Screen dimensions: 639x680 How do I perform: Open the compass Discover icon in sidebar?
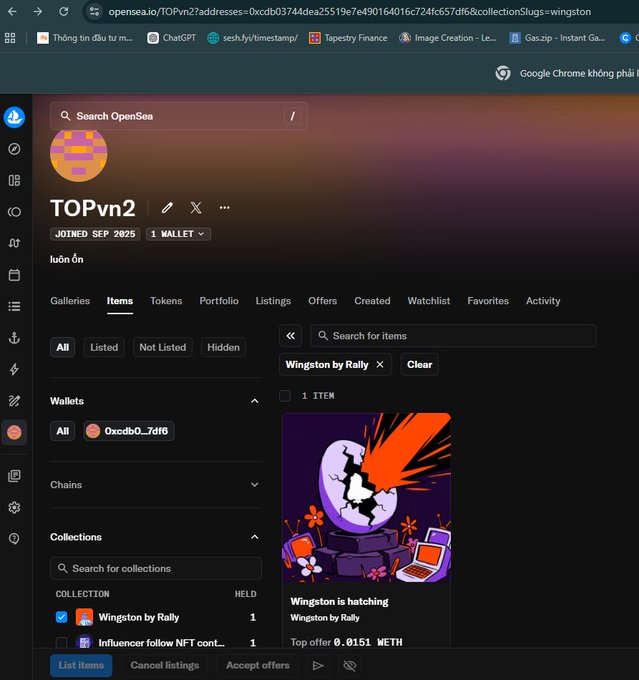14,149
